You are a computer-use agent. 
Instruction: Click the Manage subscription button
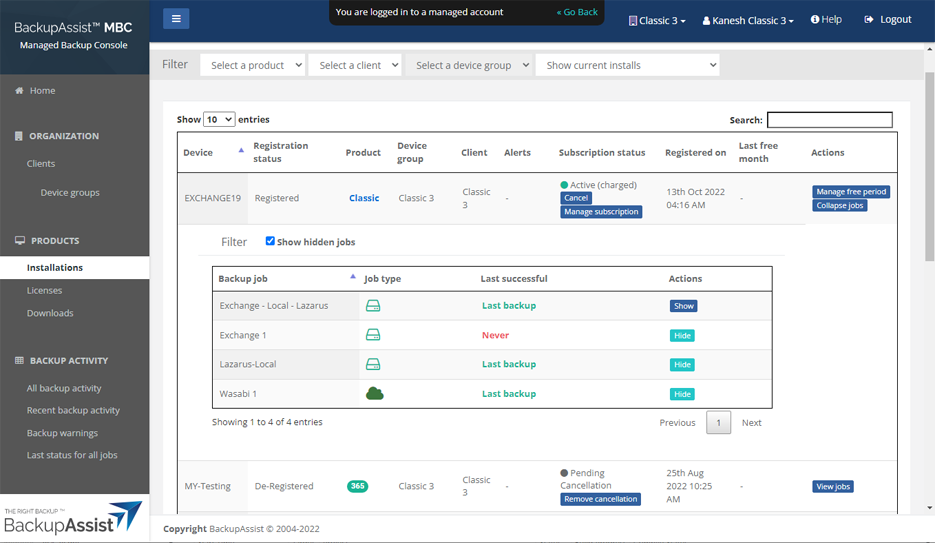(601, 212)
